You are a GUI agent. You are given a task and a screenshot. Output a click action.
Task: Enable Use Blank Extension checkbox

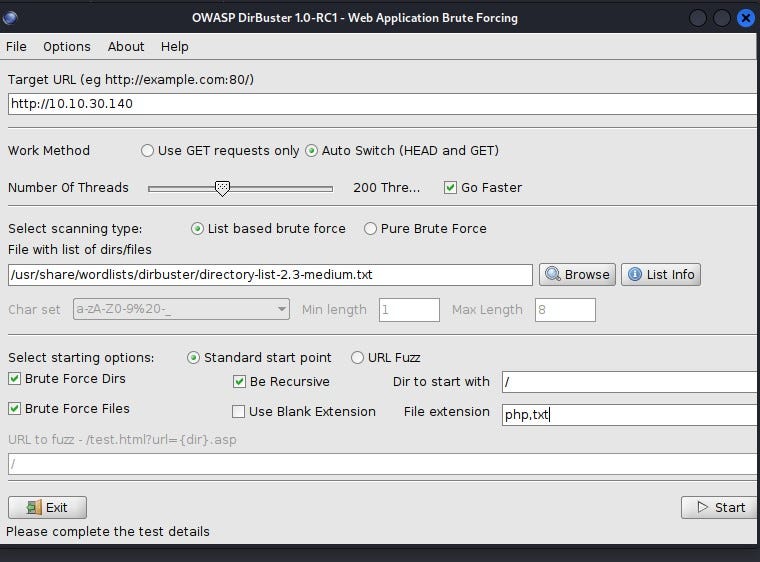pos(239,412)
